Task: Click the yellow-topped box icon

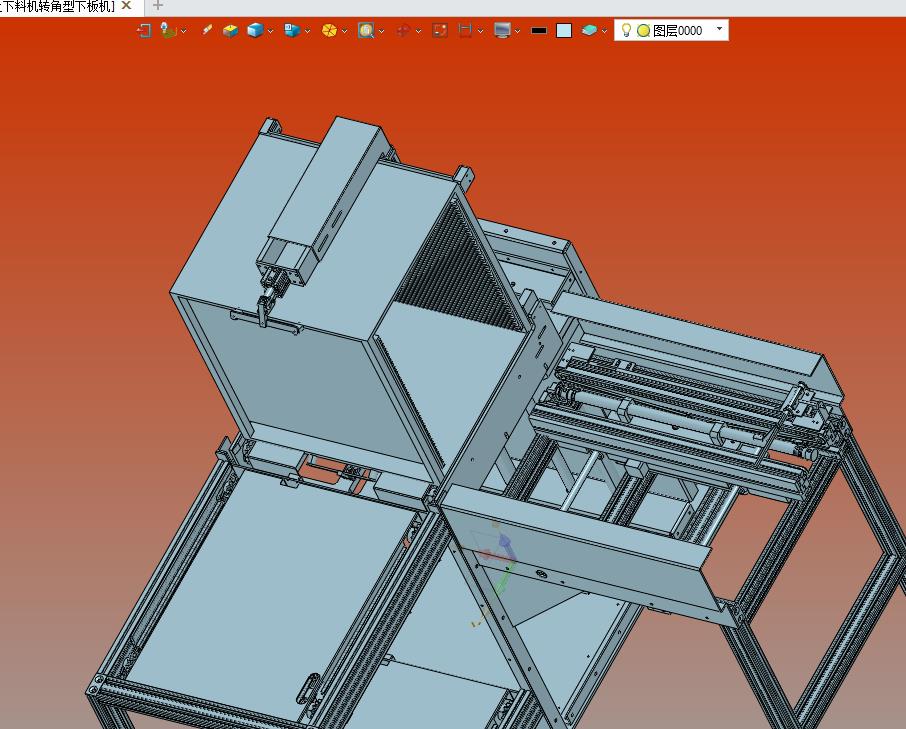Action: (x=230, y=31)
